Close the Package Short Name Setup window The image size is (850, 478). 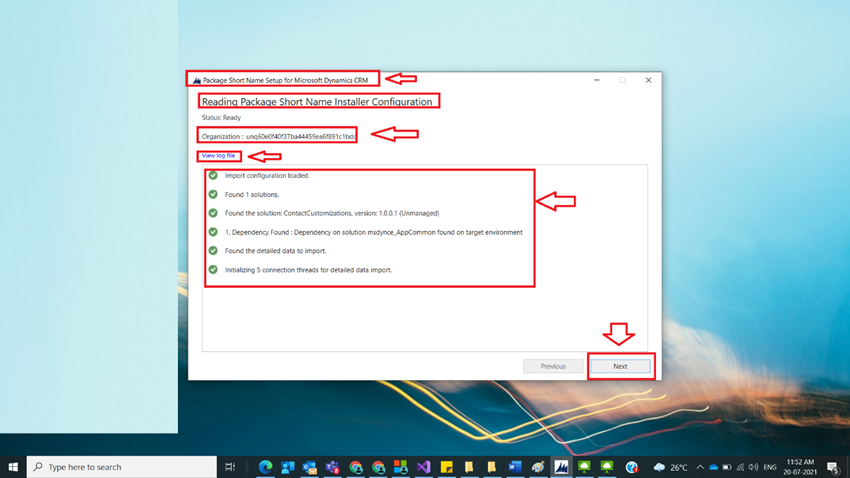(648, 80)
